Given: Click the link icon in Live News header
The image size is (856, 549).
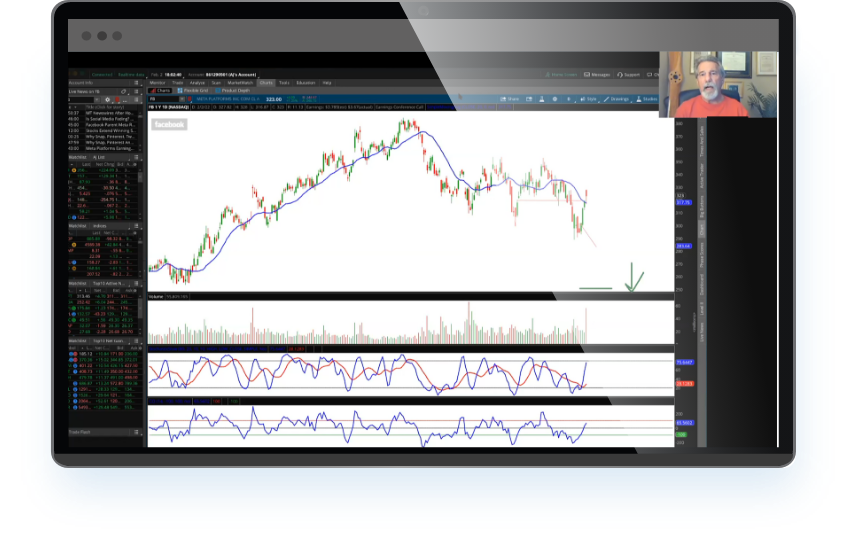Looking at the screenshot, I should (123, 92).
